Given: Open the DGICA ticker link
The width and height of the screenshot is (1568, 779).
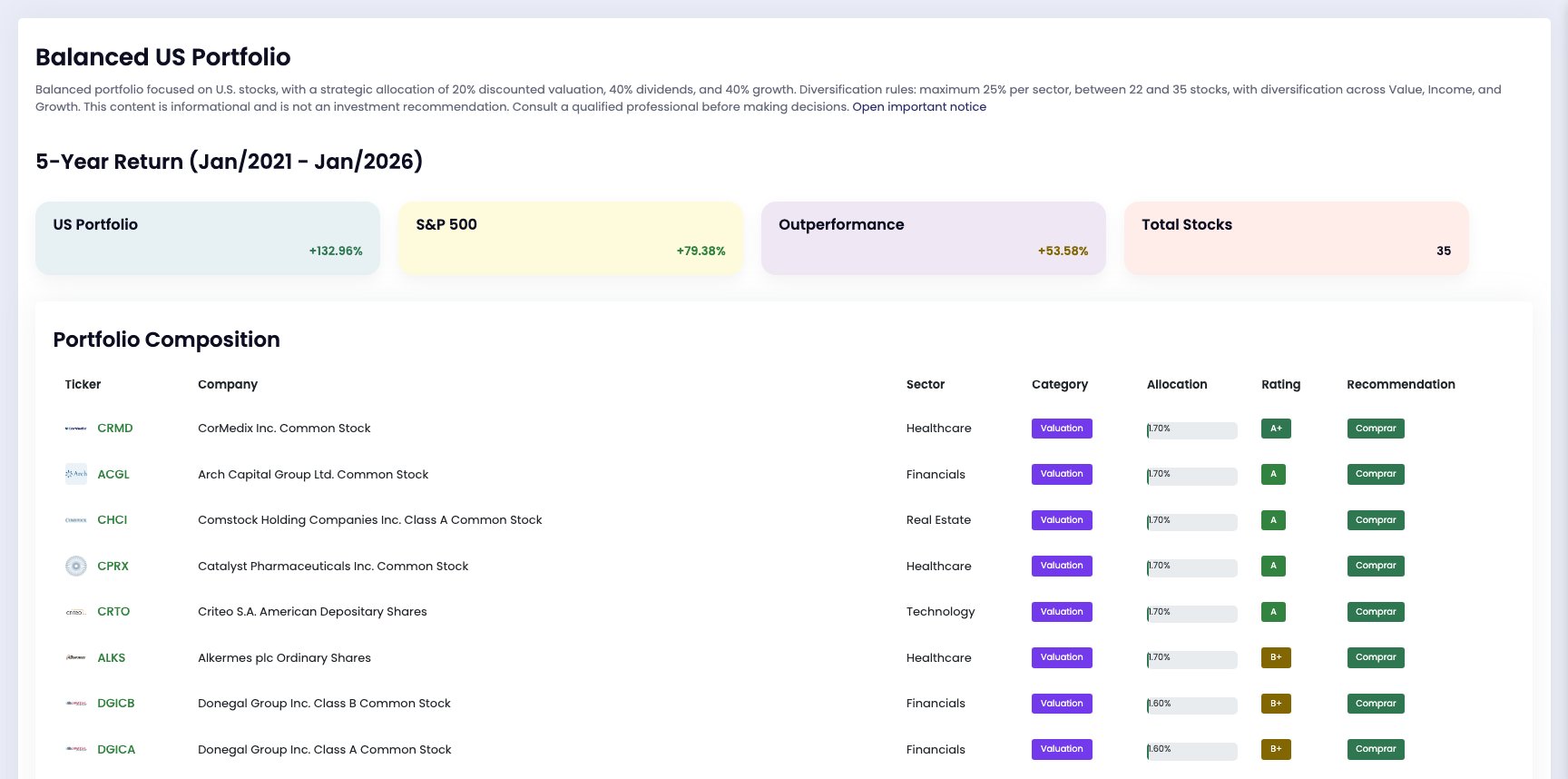Looking at the screenshot, I should tap(116, 749).
